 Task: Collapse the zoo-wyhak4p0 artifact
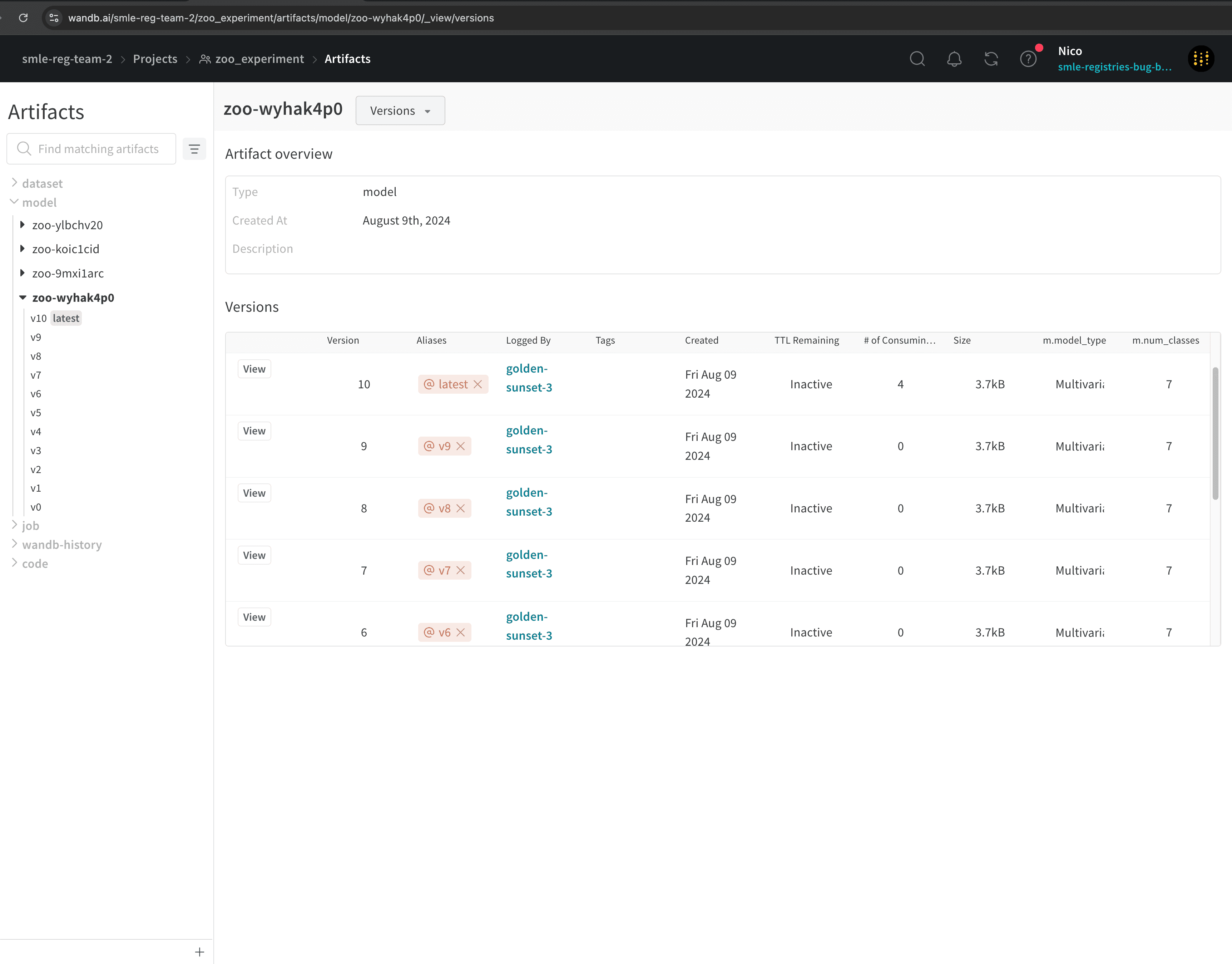23,297
